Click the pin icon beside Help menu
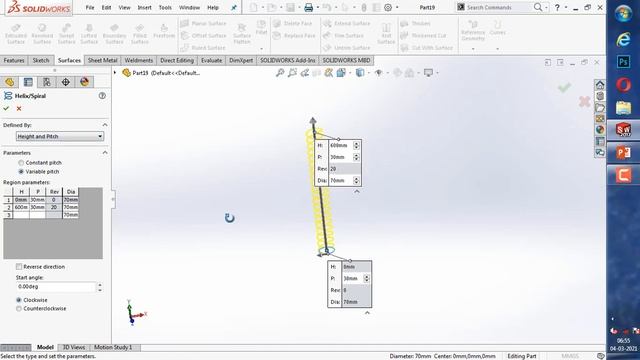The height and width of the screenshot is (360, 640). 234,7
